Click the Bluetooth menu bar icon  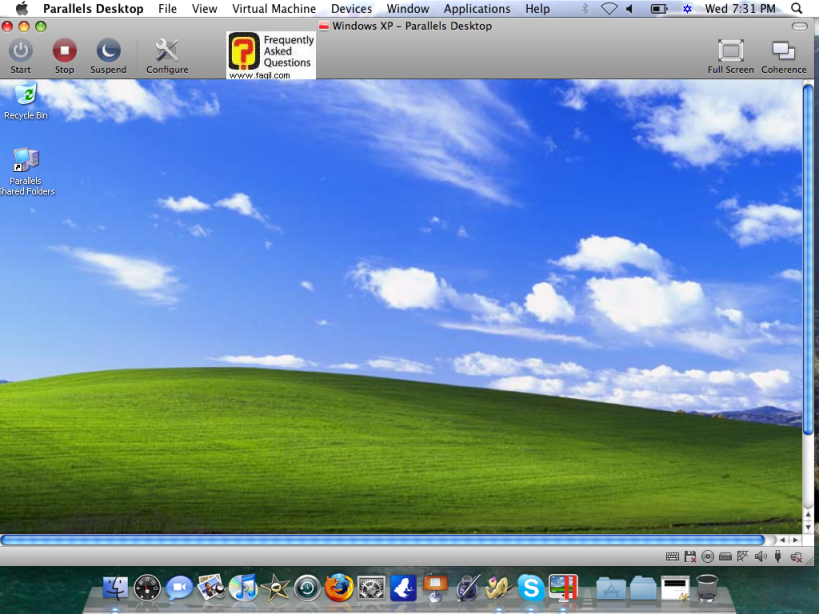point(586,8)
